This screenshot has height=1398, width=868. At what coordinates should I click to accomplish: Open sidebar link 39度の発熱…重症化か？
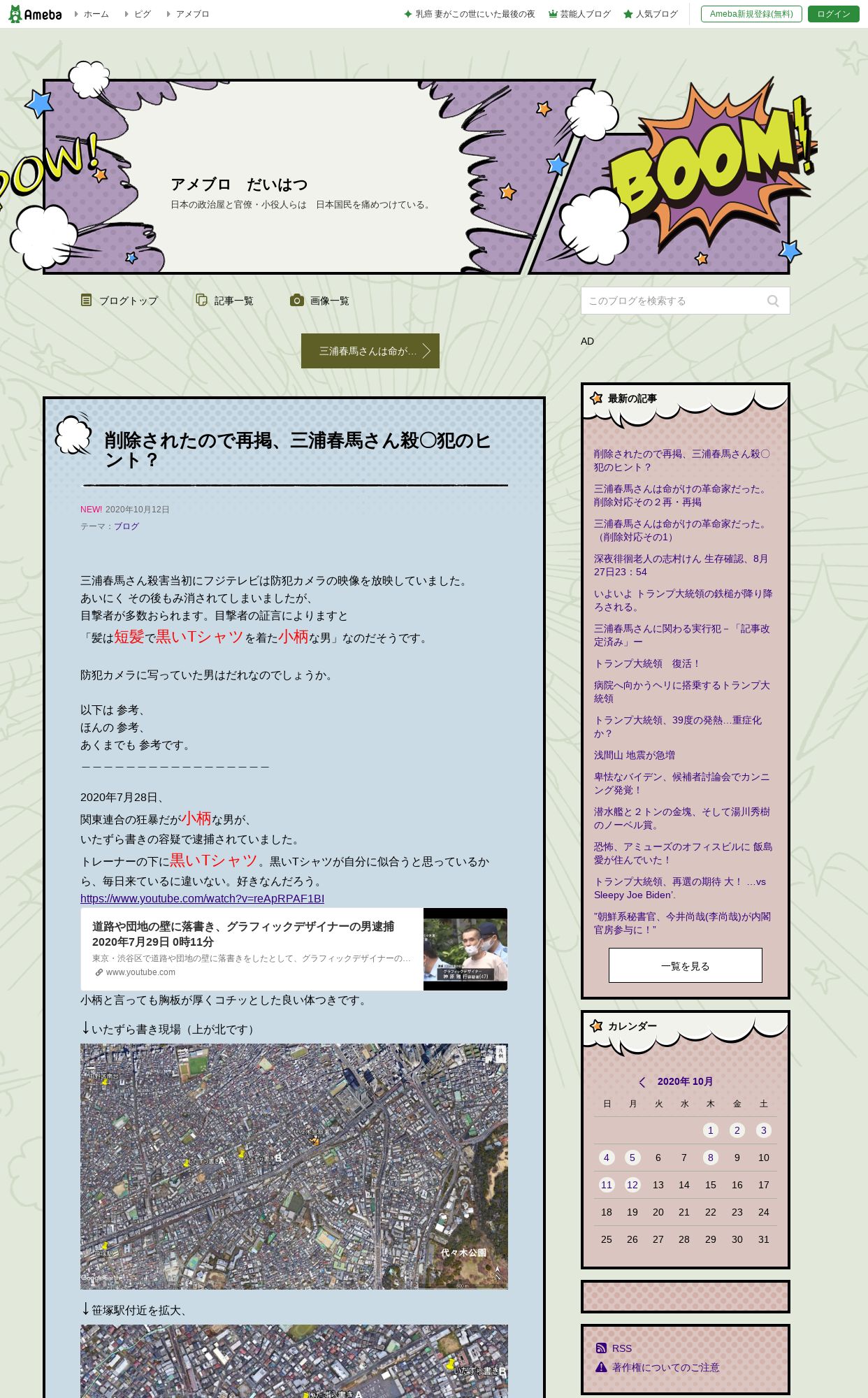click(678, 727)
